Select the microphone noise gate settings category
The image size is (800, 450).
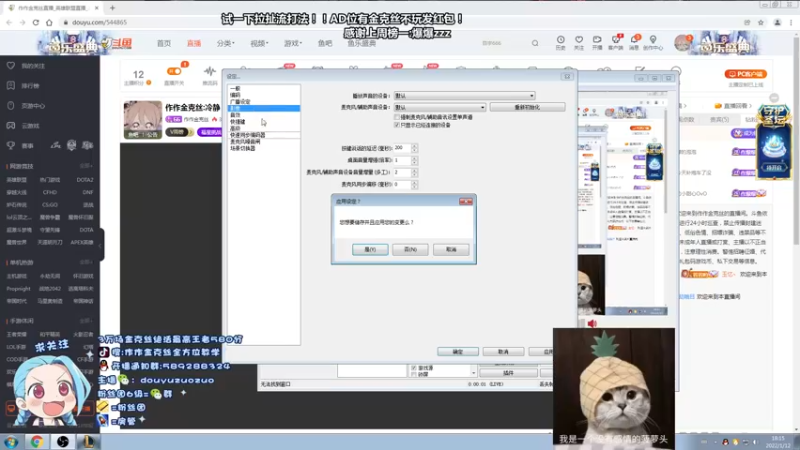click(x=245, y=141)
